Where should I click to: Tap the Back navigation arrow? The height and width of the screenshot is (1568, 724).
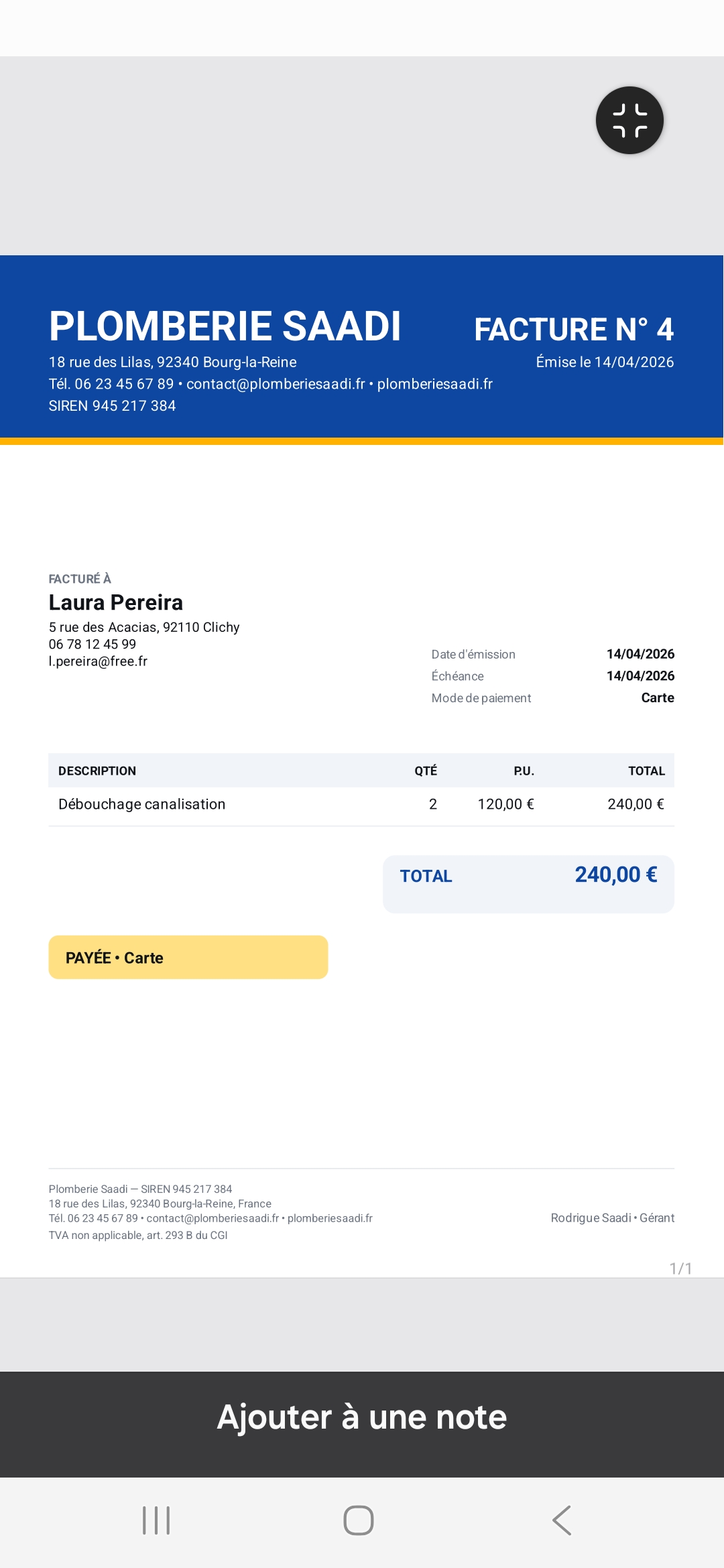click(562, 1520)
